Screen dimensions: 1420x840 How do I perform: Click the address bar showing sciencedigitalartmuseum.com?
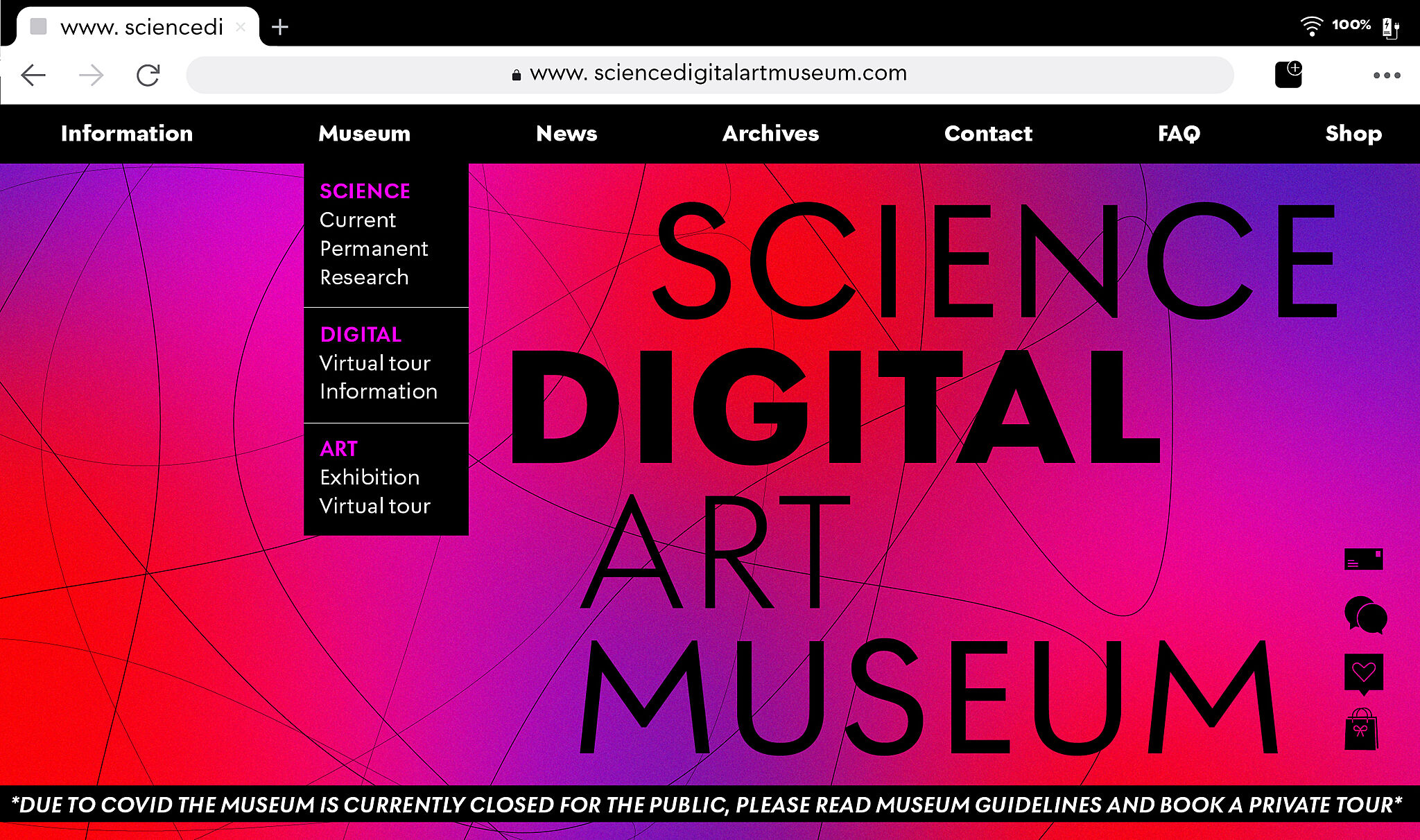pos(709,74)
